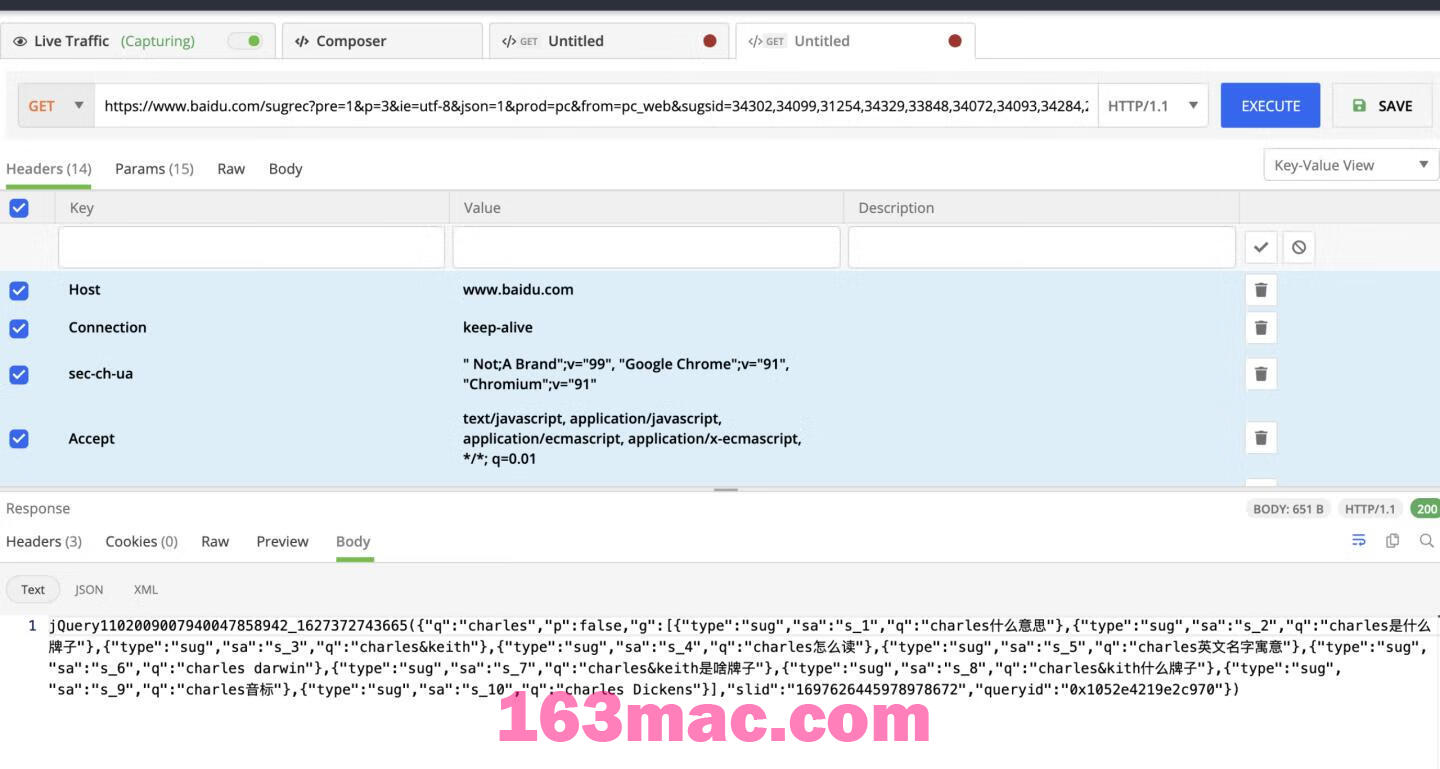
Task: Select the response Preview tab
Action: (282, 541)
